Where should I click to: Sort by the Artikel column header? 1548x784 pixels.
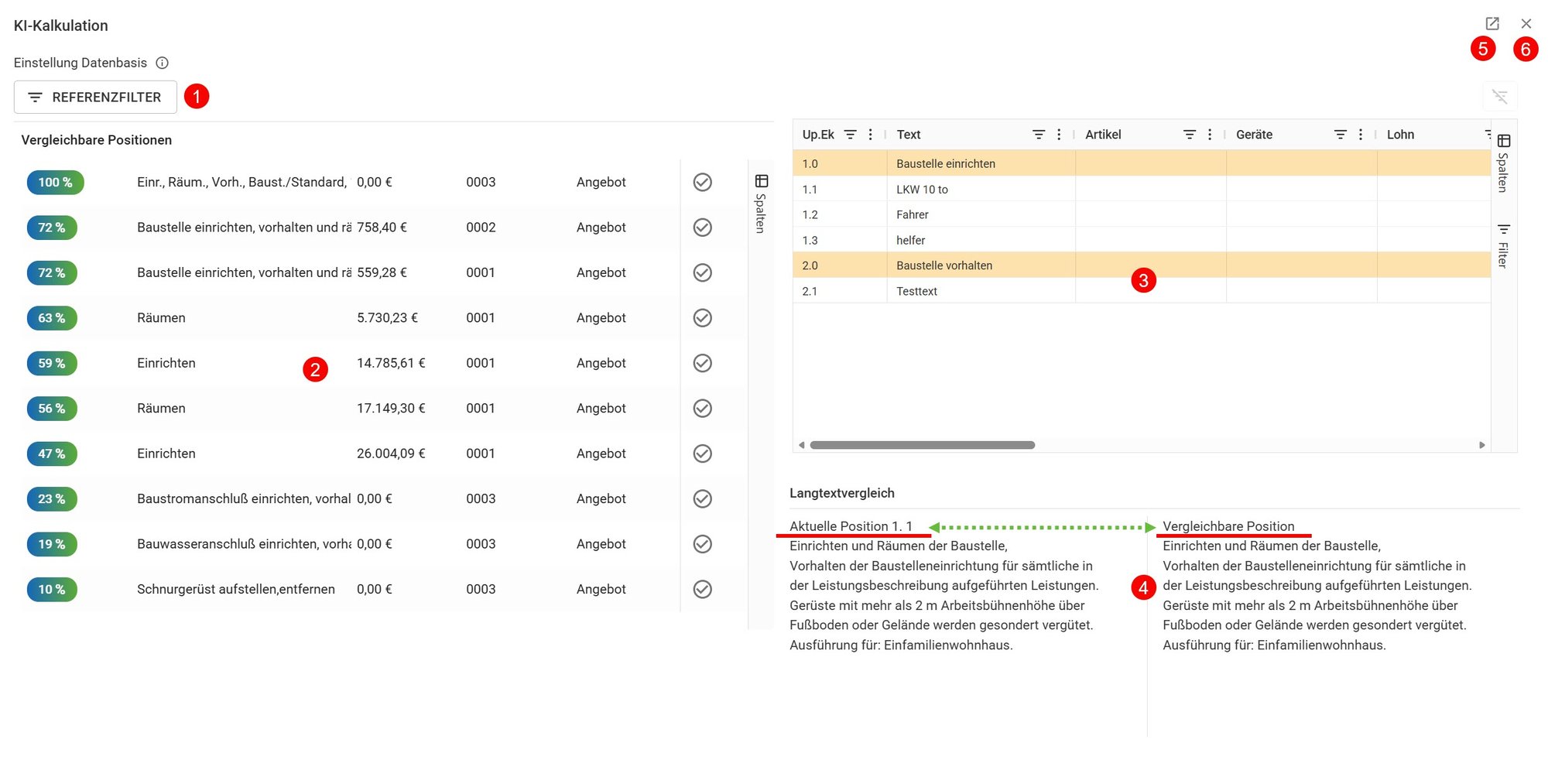coord(1103,135)
